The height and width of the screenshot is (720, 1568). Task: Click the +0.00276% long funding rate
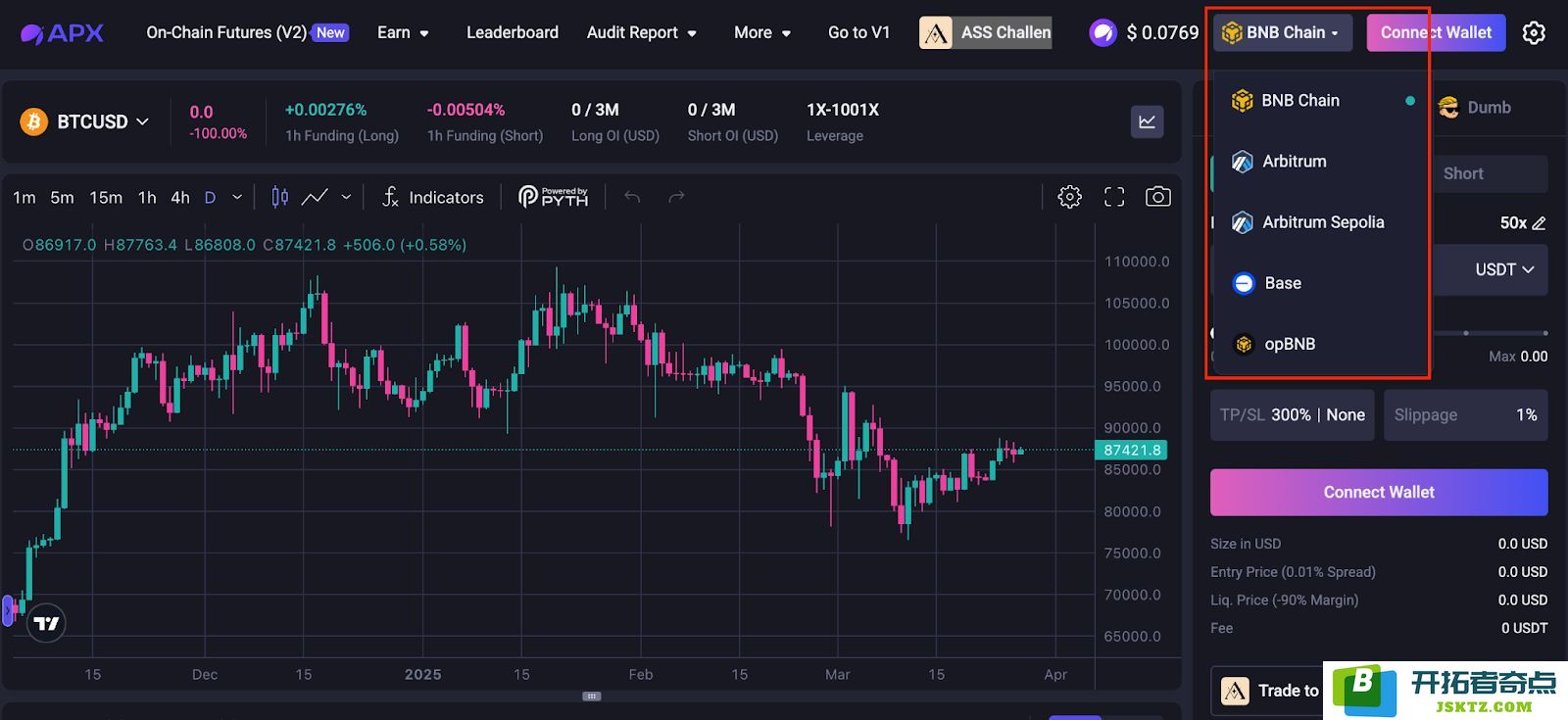pos(325,110)
